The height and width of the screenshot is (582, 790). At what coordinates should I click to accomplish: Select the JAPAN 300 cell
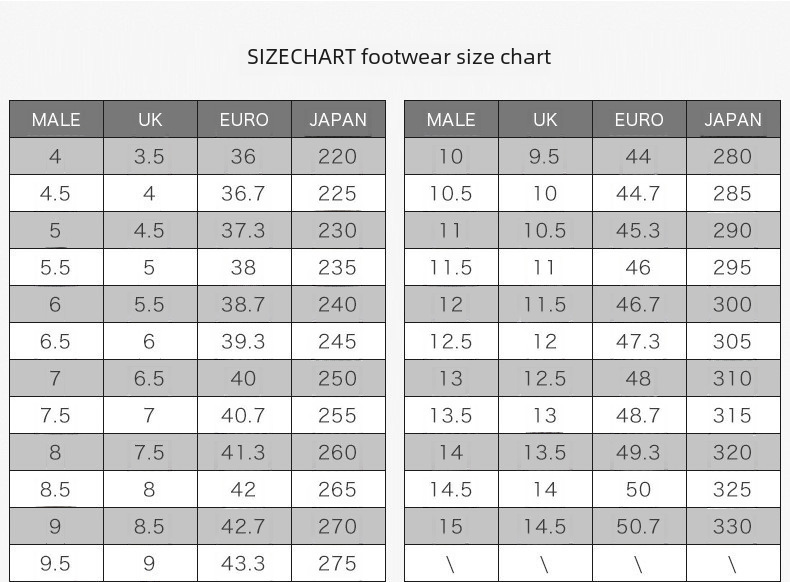coord(732,305)
